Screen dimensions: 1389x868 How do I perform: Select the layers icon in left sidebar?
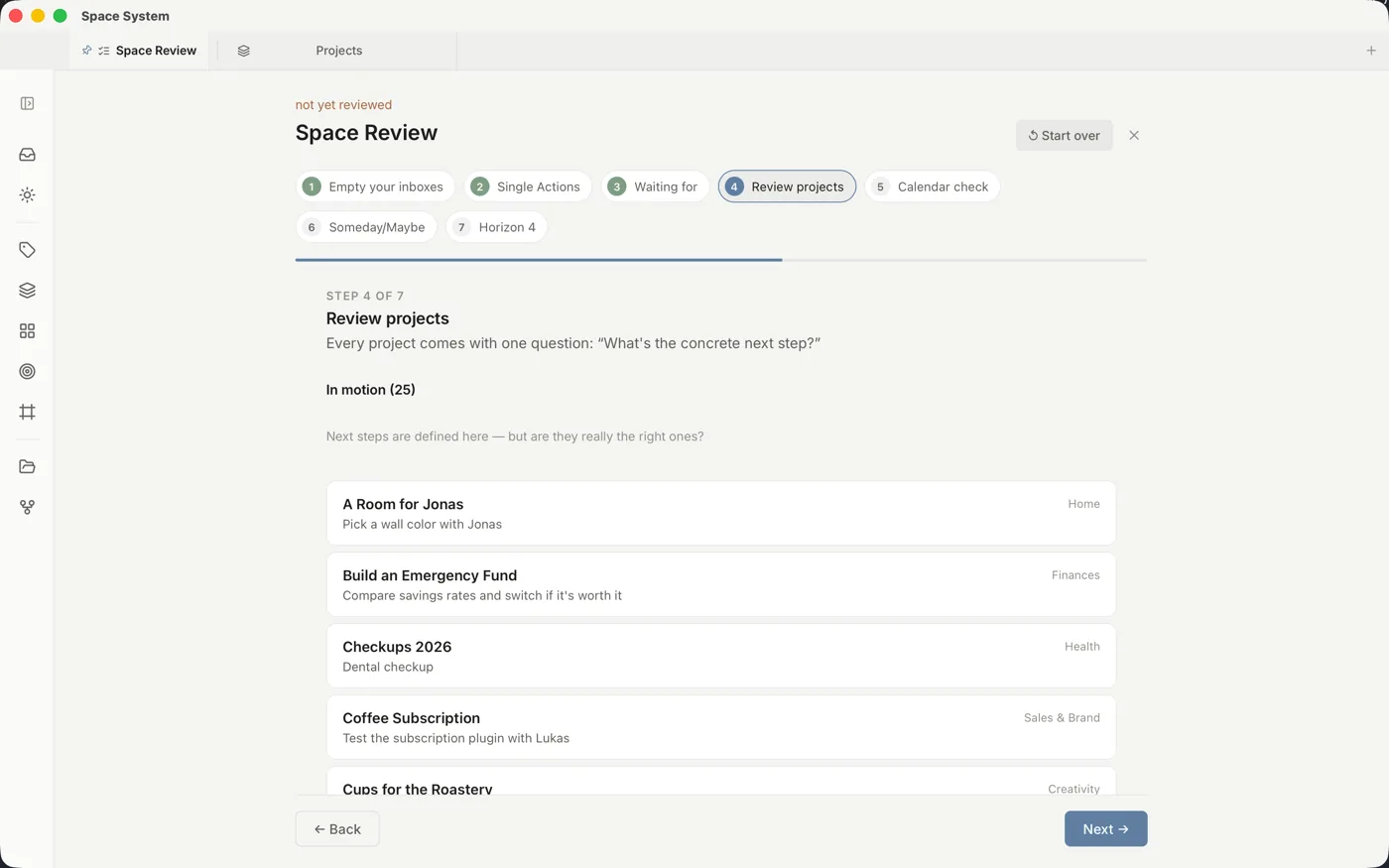coord(27,291)
